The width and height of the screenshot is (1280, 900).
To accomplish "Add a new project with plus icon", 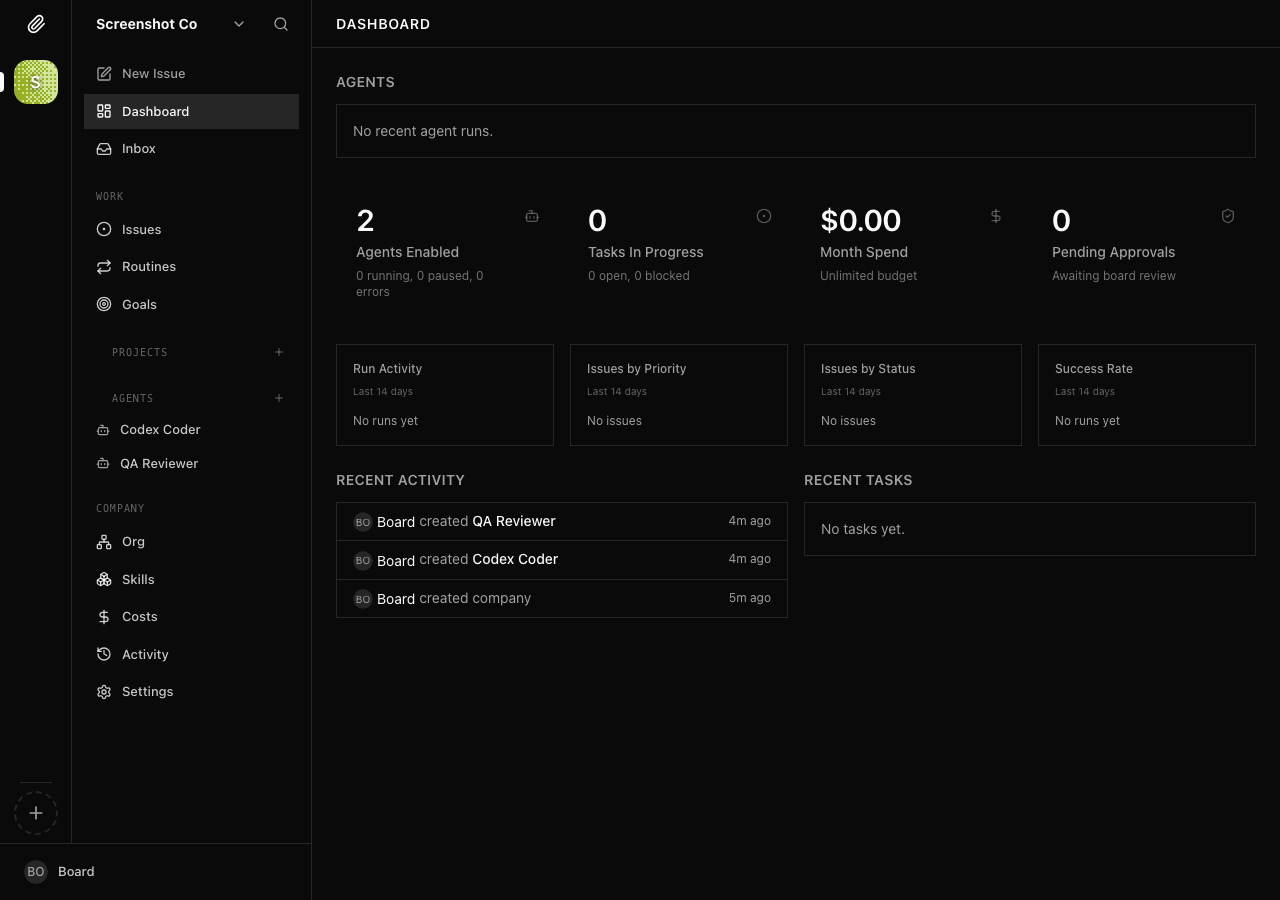I will click(279, 352).
